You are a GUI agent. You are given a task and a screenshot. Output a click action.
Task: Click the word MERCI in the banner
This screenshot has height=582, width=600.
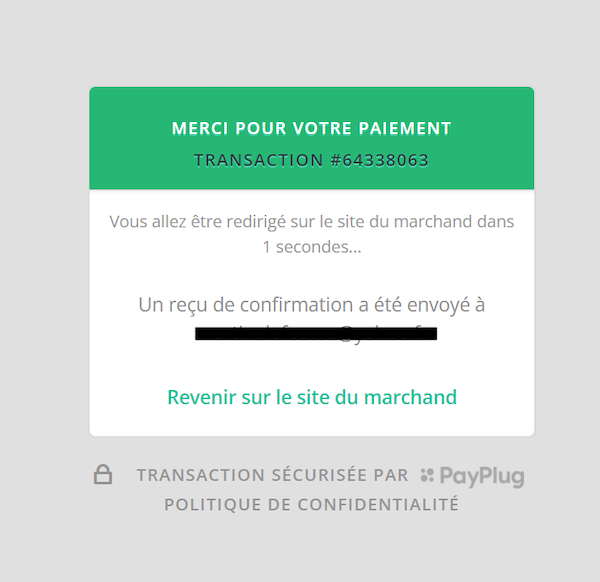[200, 128]
